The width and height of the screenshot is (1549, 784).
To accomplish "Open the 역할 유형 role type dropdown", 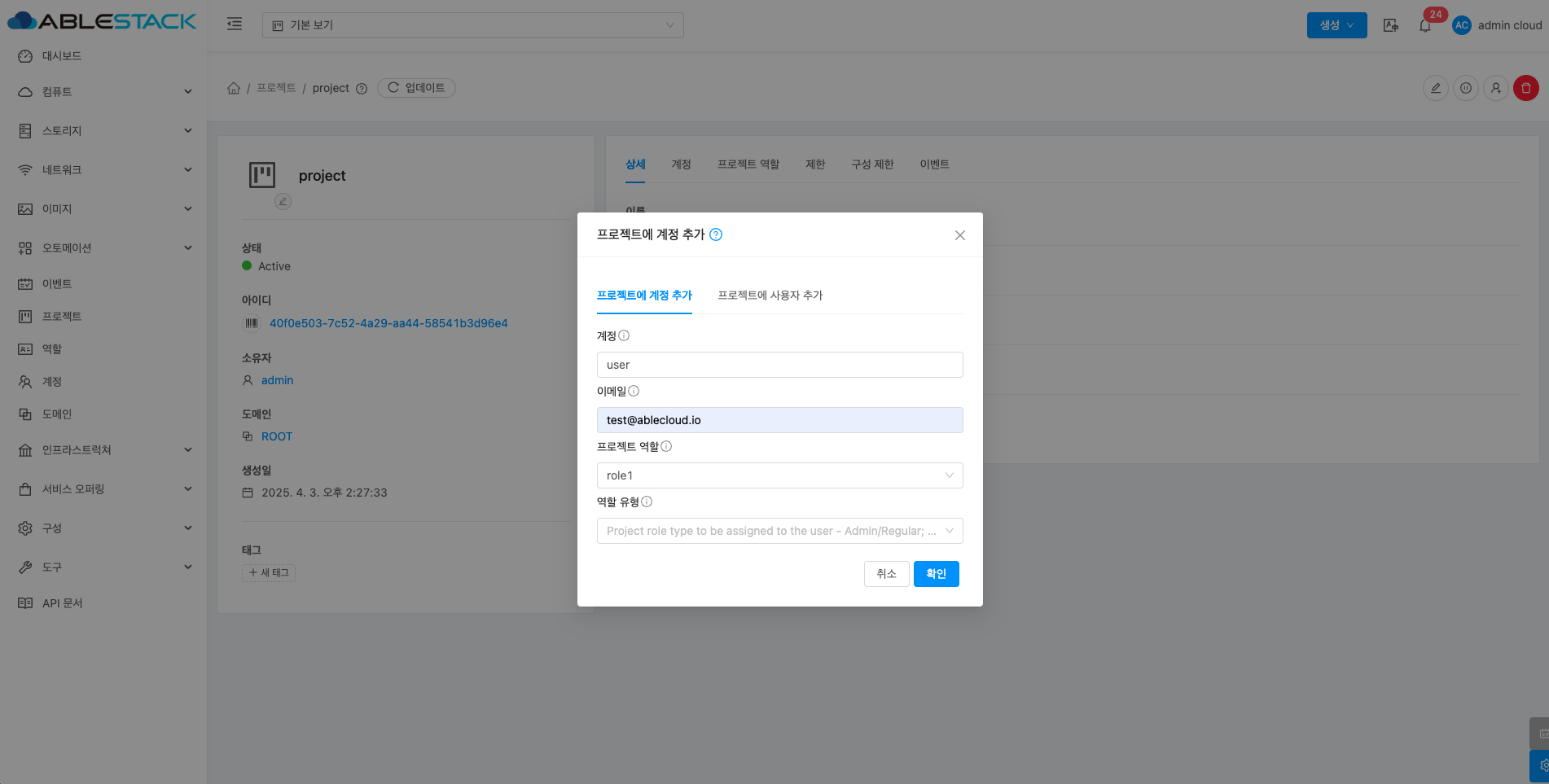I will pos(779,531).
